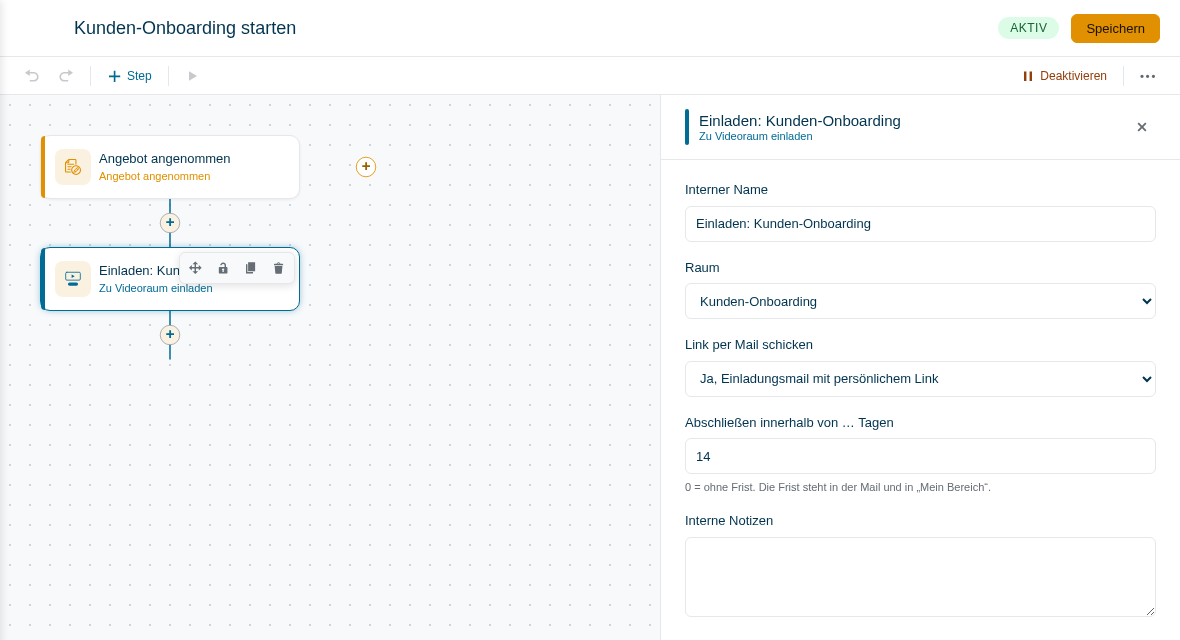Undo the last change
This screenshot has height=640, width=1180.
tap(32, 76)
